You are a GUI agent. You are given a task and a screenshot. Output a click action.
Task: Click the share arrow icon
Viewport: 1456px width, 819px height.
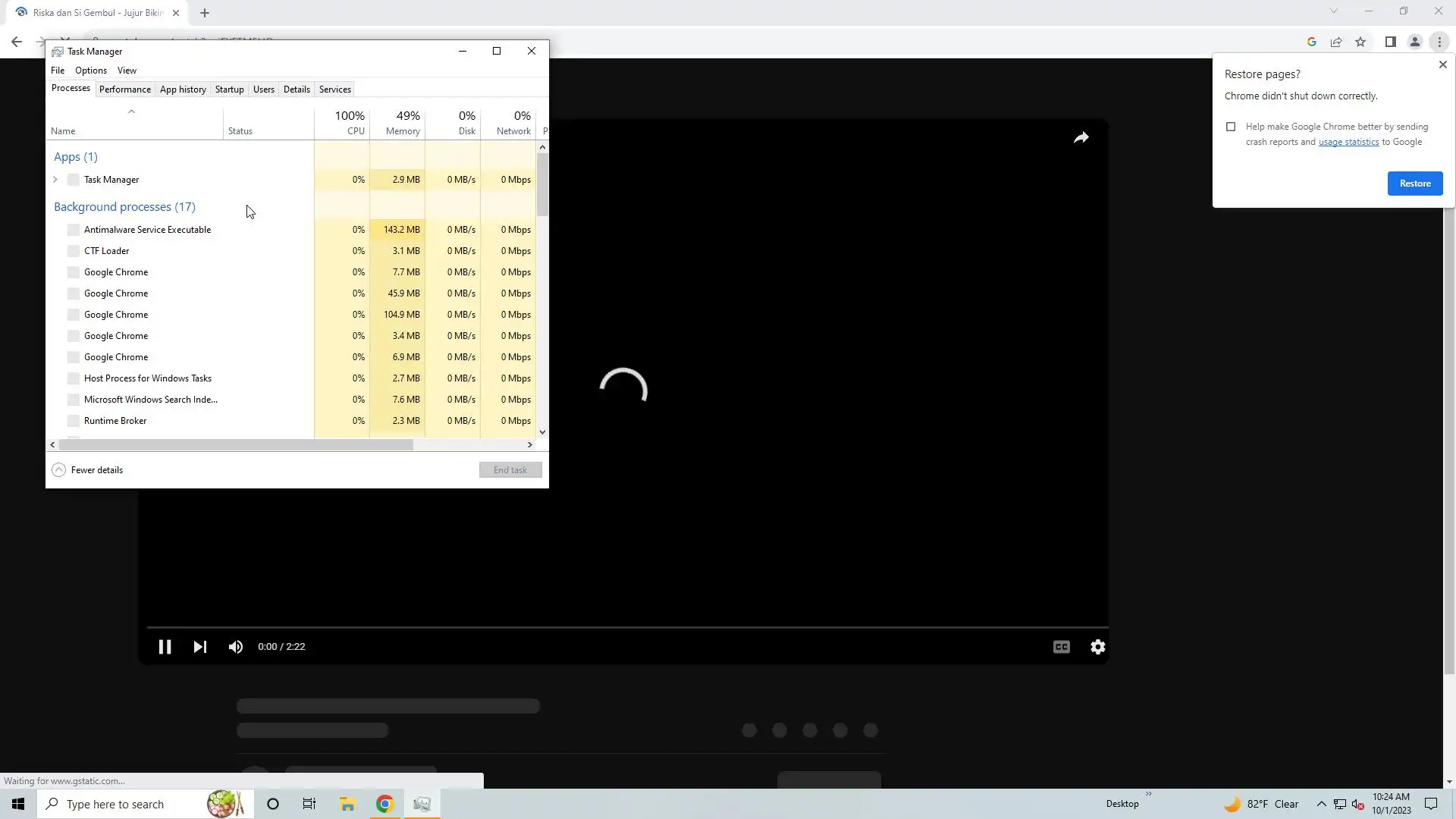[1081, 138]
